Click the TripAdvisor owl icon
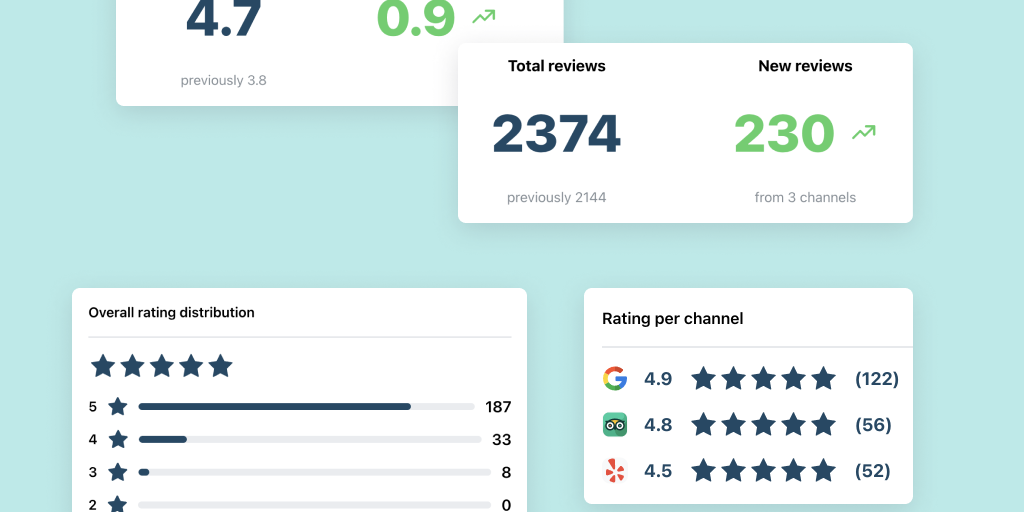This screenshot has width=1024, height=512. (x=615, y=425)
